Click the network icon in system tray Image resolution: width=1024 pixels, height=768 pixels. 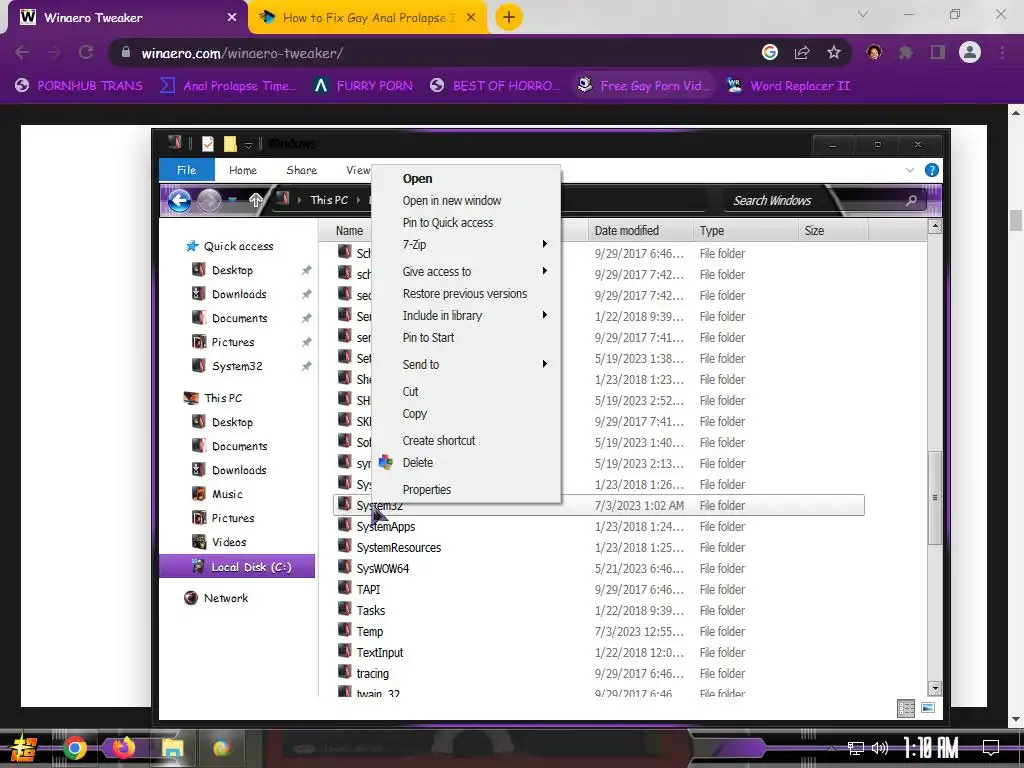pos(856,748)
